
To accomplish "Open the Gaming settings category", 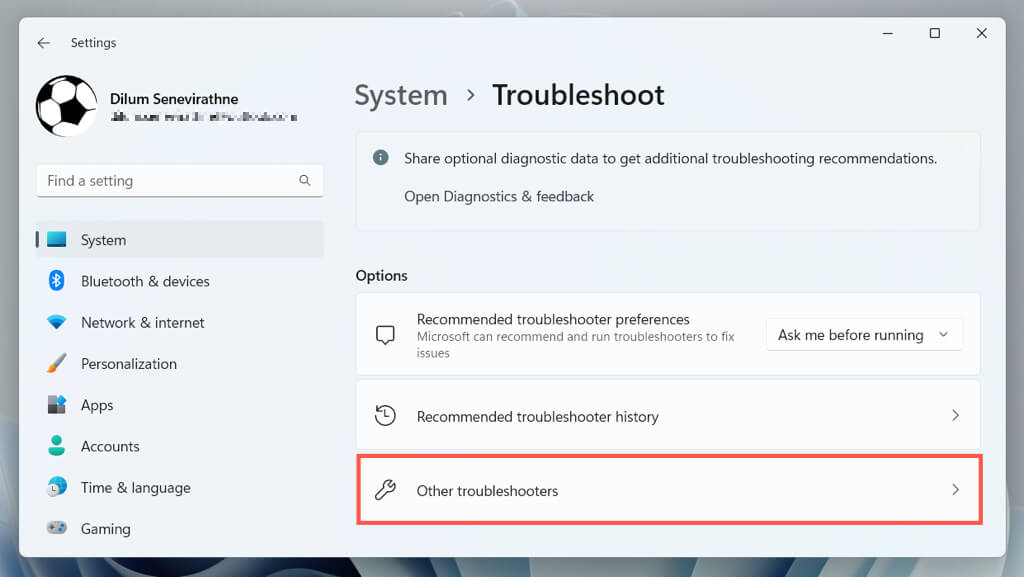I will click(105, 529).
